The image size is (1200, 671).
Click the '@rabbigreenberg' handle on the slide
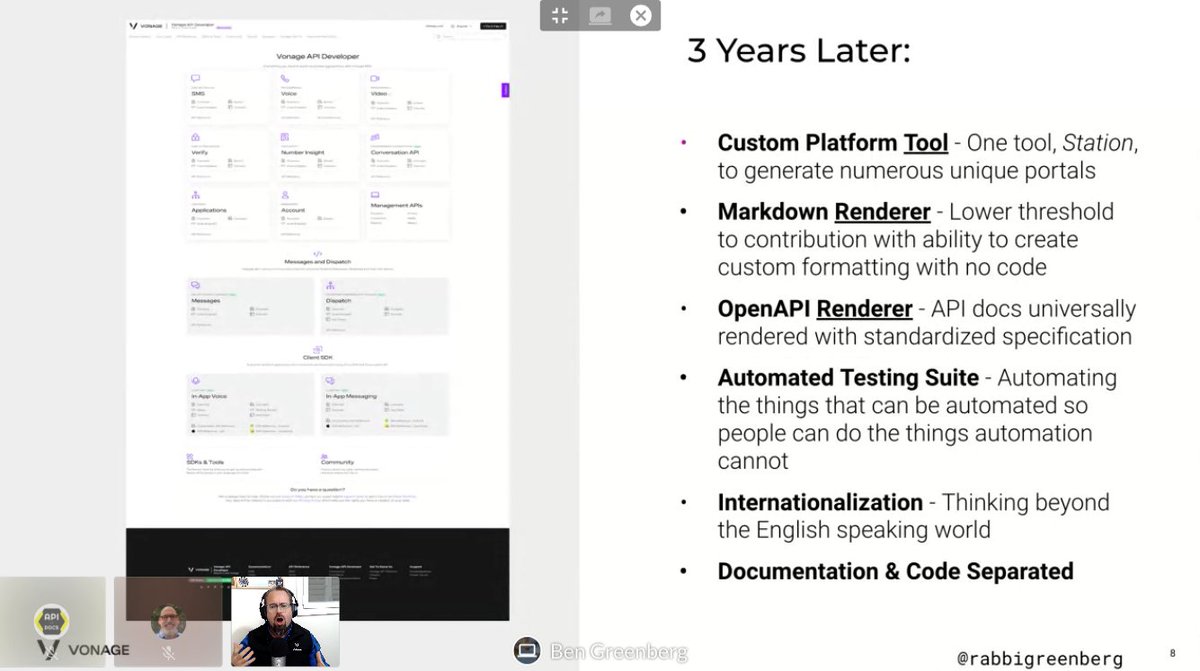(1040, 659)
